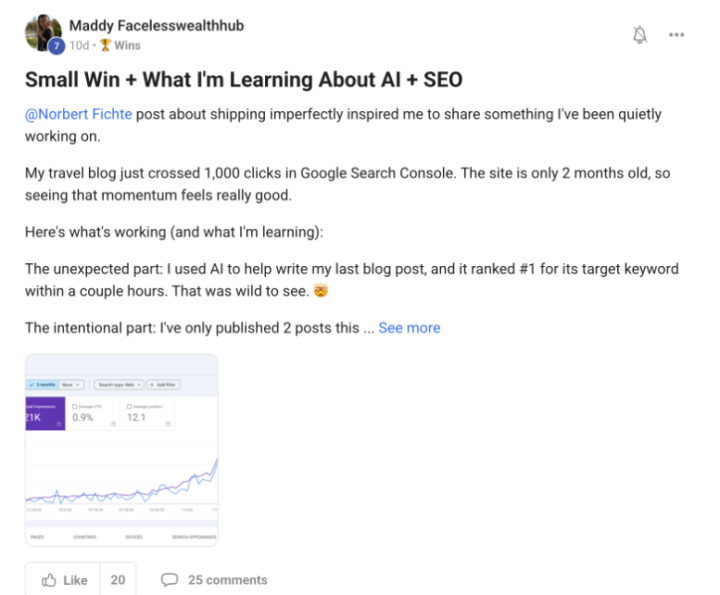This screenshot has height=595, width=720.
Task: Open the three-dot post options menu
Action: (677, 35)
